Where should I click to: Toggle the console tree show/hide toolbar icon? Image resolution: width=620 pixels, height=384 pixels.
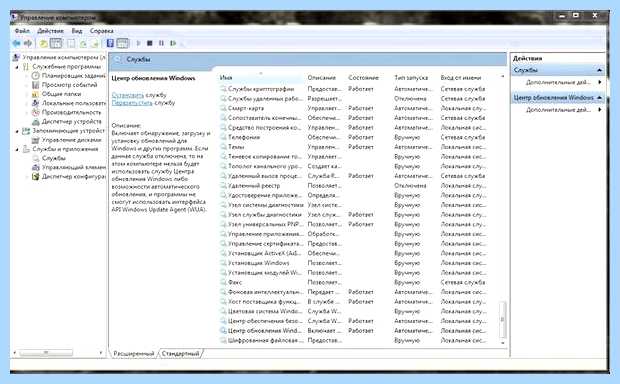pos(56,43)
